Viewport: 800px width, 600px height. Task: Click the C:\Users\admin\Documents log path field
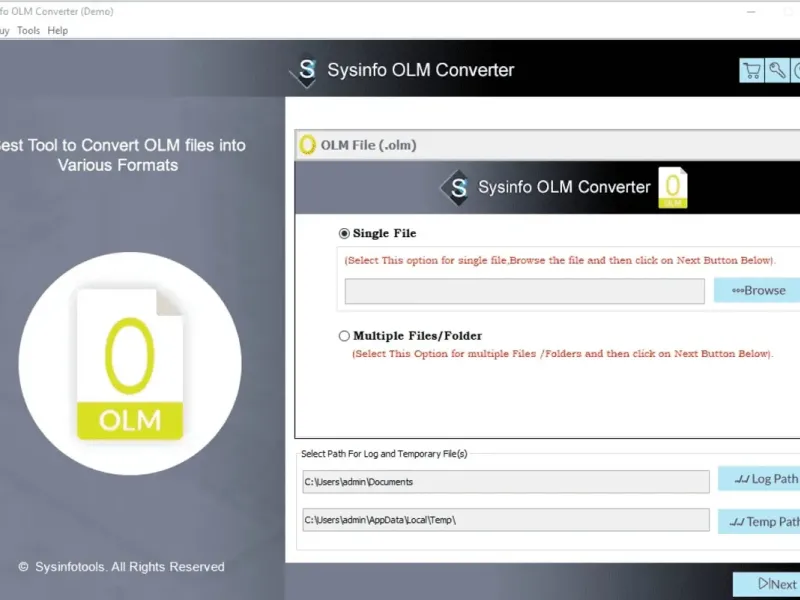pos(506,482)
